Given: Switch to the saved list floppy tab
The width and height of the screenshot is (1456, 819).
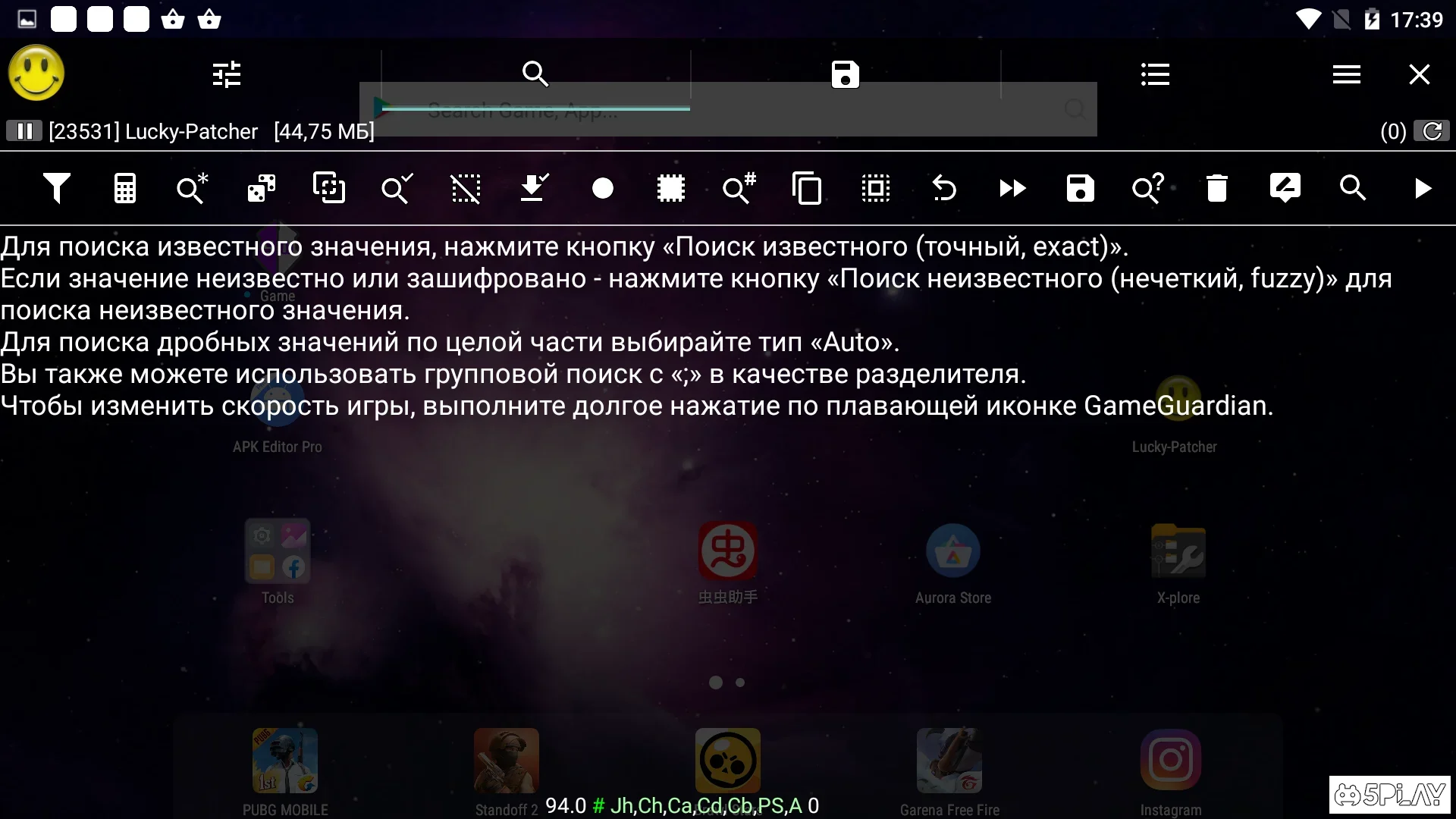Looking at the screenshot, I should (x=845, y=74).
